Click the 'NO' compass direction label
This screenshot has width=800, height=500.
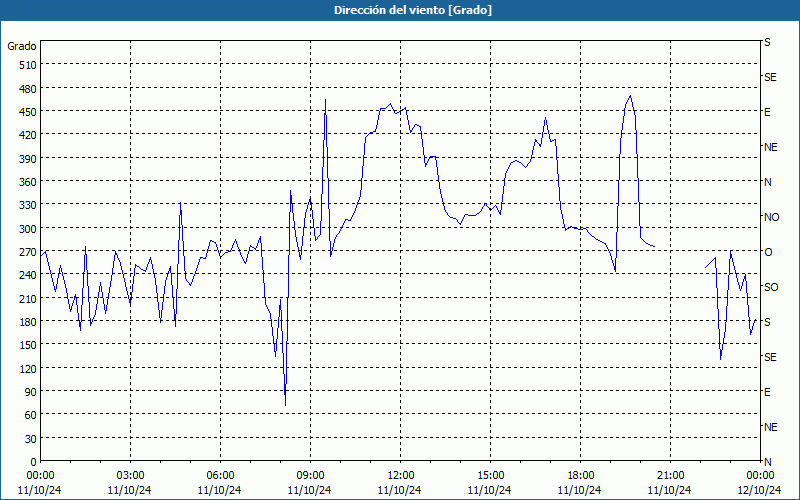(x=771, y=217)
